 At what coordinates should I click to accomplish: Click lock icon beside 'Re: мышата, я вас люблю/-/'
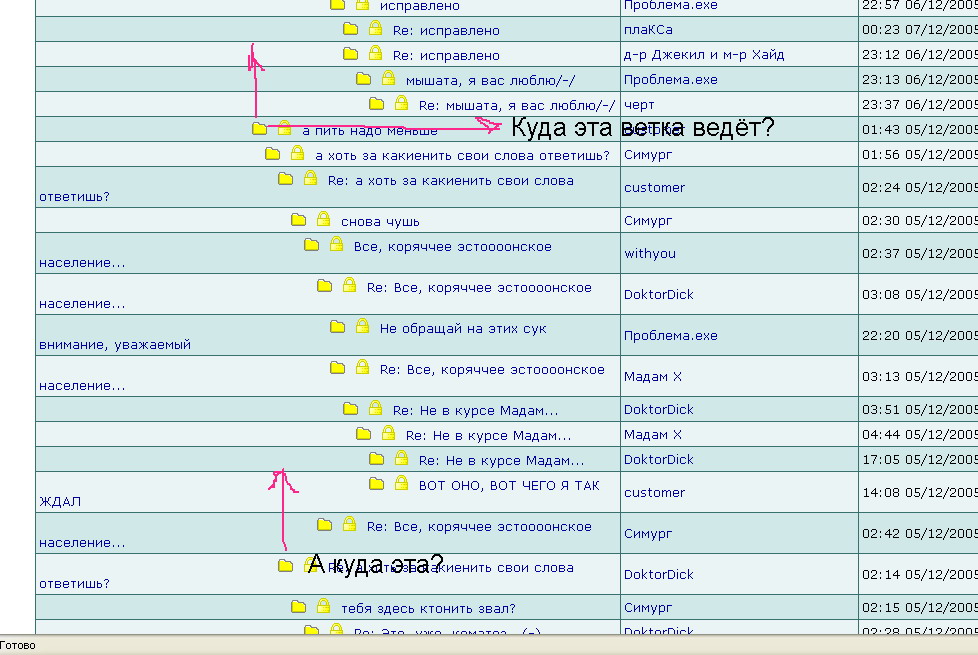pyautogui.click(x=401, y=103)
